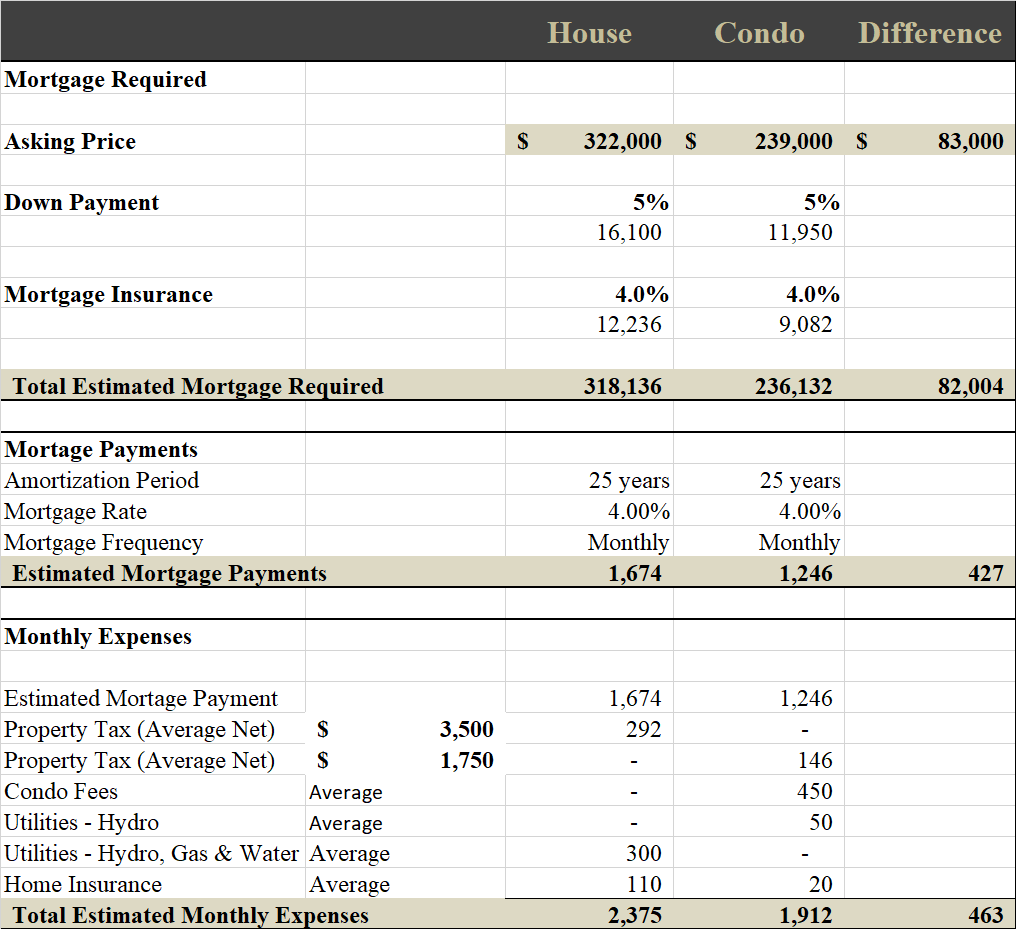Click the Condo asking price 239,000 cell
The image size is (1016, 929).
[x=793, y=141]
